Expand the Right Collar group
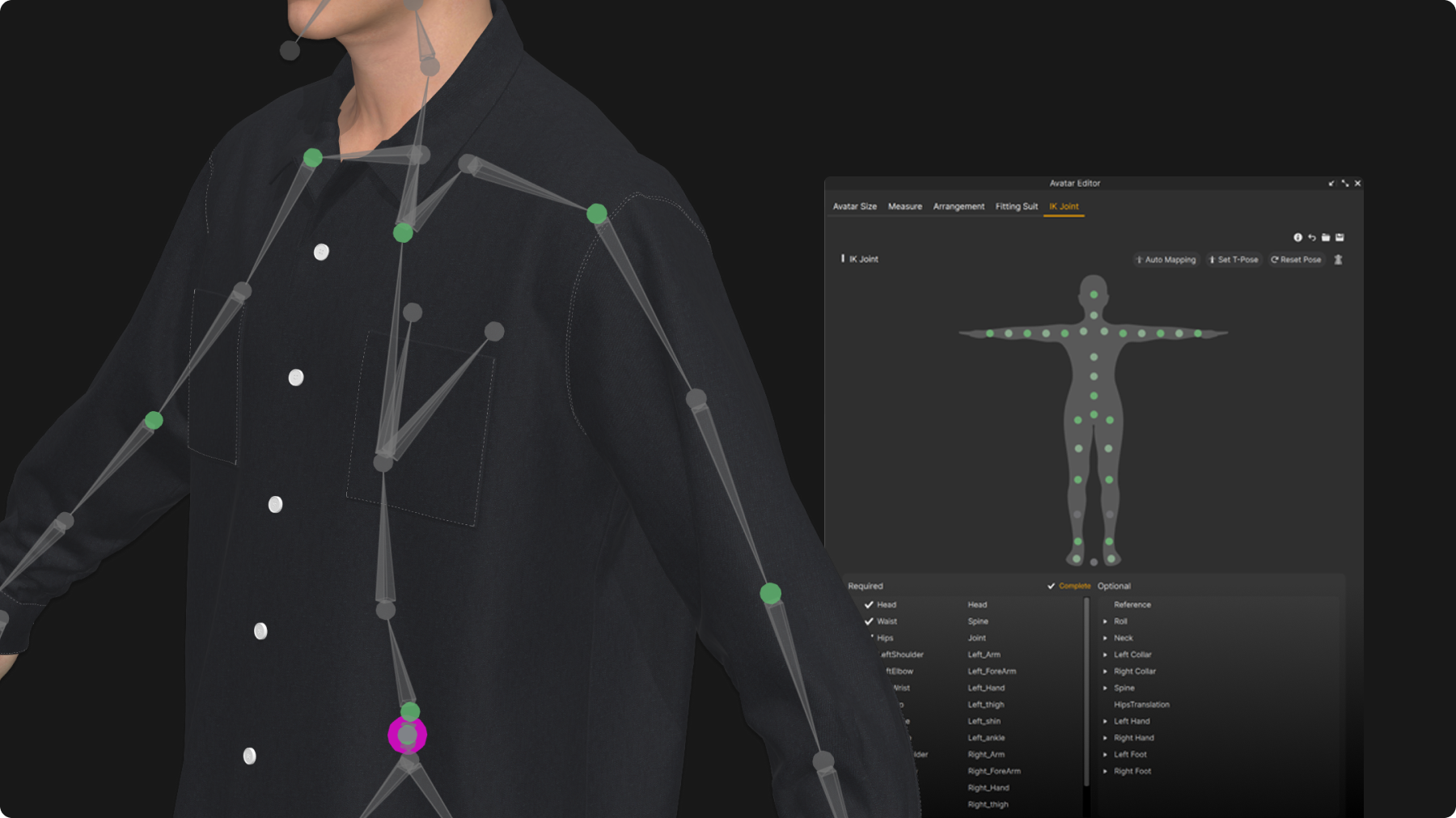Viewport: 1456px width, 818px height. (1105, 672)
